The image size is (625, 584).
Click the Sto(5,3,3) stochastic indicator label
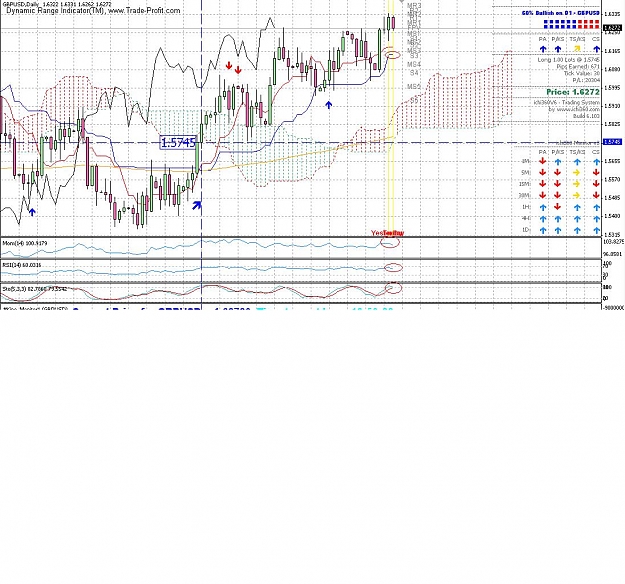coord(34,288)
